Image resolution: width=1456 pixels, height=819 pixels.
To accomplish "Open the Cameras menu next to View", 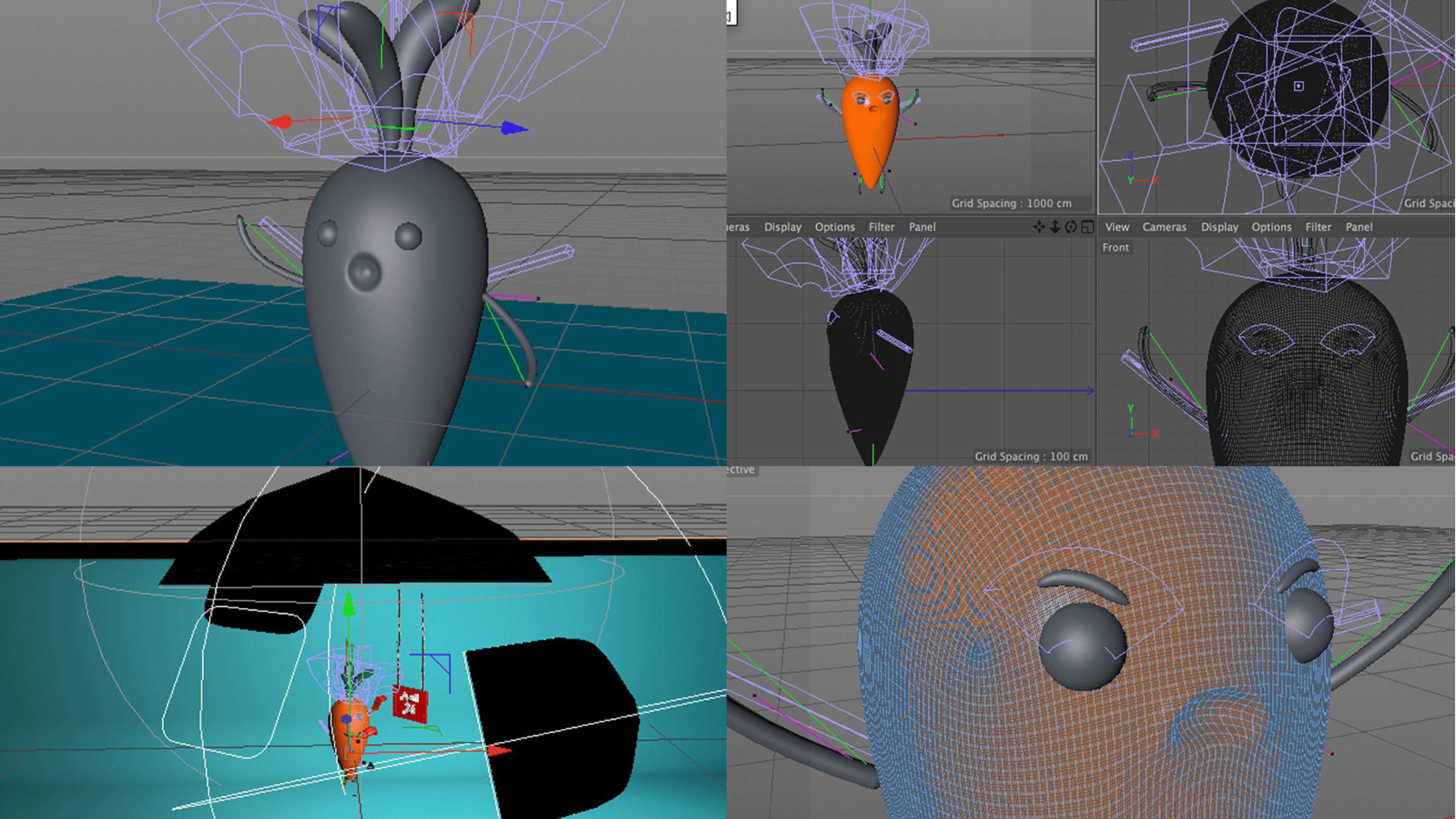I will [x=1164, y=227].
